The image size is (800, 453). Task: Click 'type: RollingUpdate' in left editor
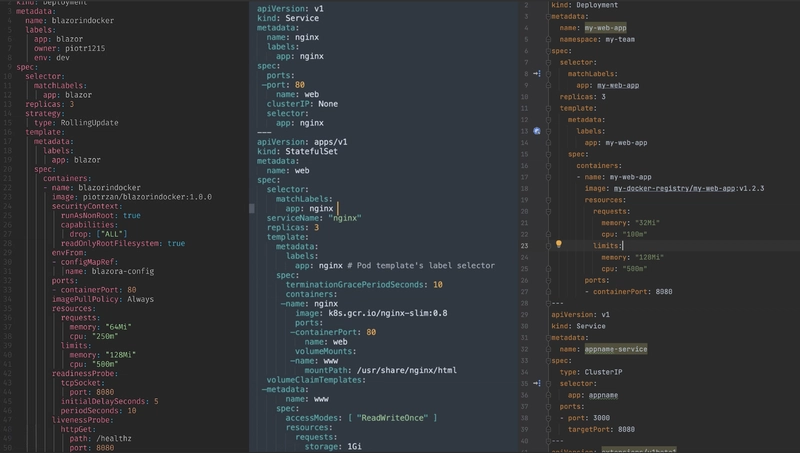tap(76, 123)
